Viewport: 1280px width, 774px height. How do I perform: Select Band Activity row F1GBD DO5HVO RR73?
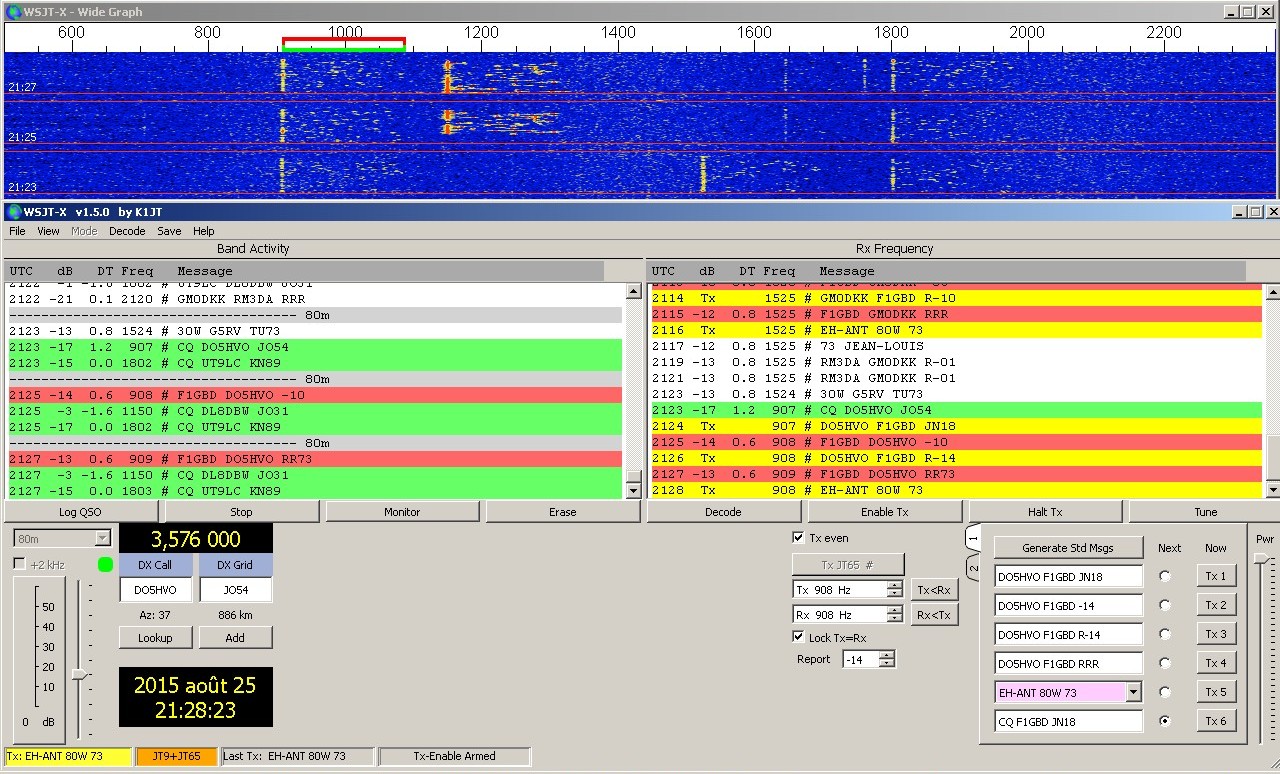pyautogui.click(x=314, y=459)
